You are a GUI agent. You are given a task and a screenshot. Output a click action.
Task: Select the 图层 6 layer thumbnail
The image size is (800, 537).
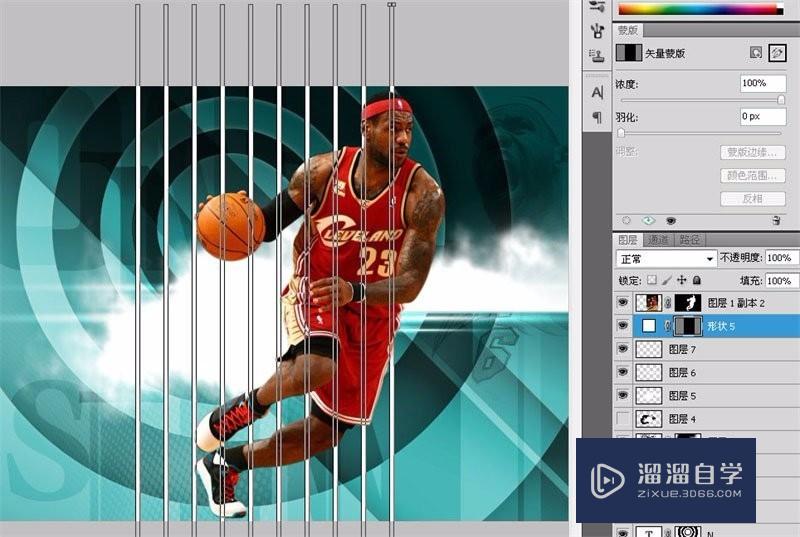point(648,372)
